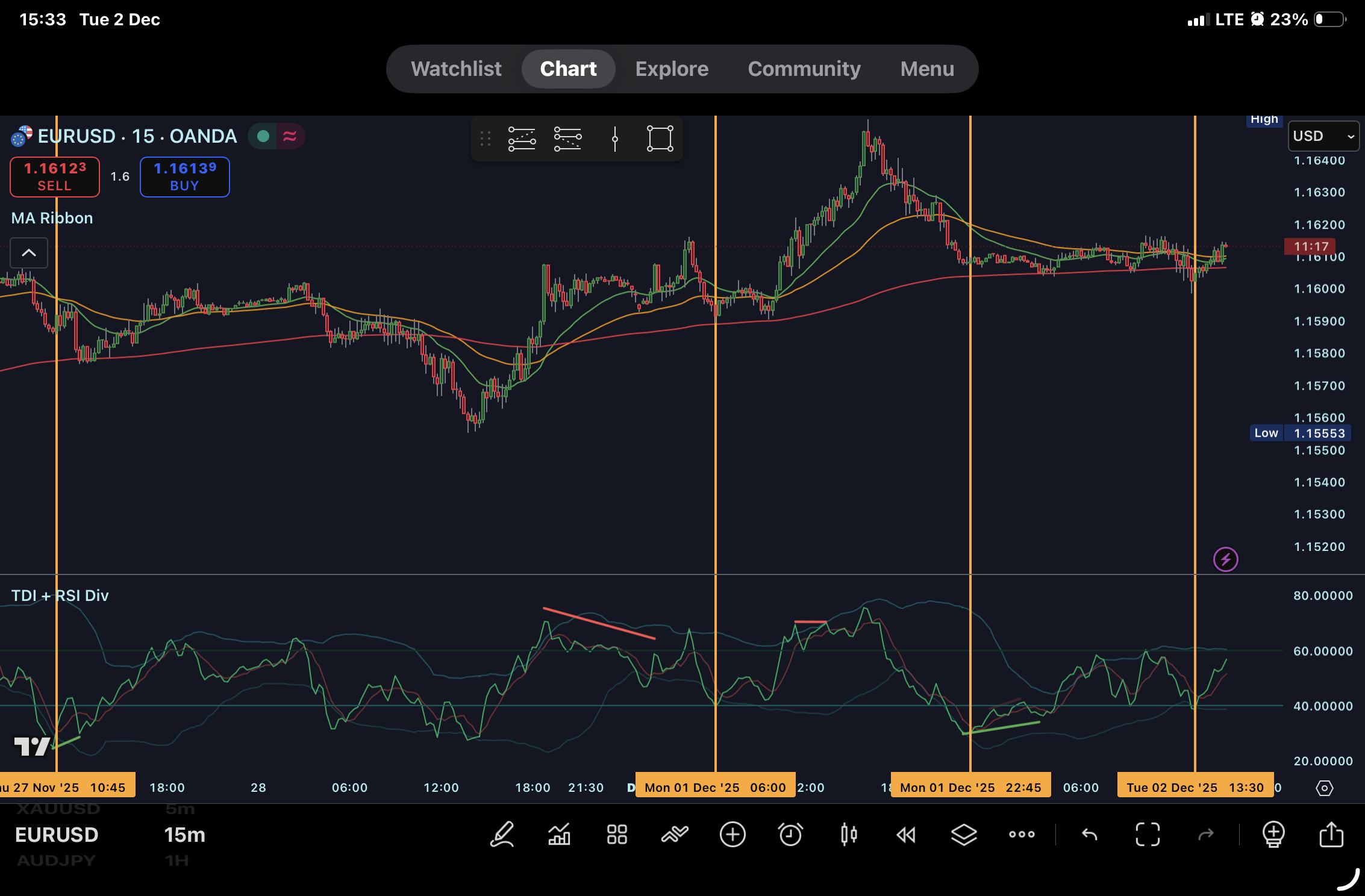Switch to the Watchlist tab
The height and width of the screenshot is (896, 1365).
click(456, 69)
